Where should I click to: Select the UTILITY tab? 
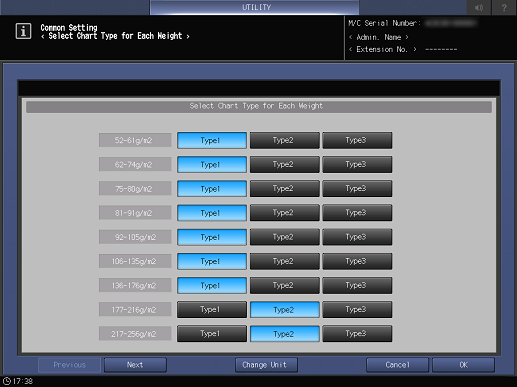coord(255,7)
